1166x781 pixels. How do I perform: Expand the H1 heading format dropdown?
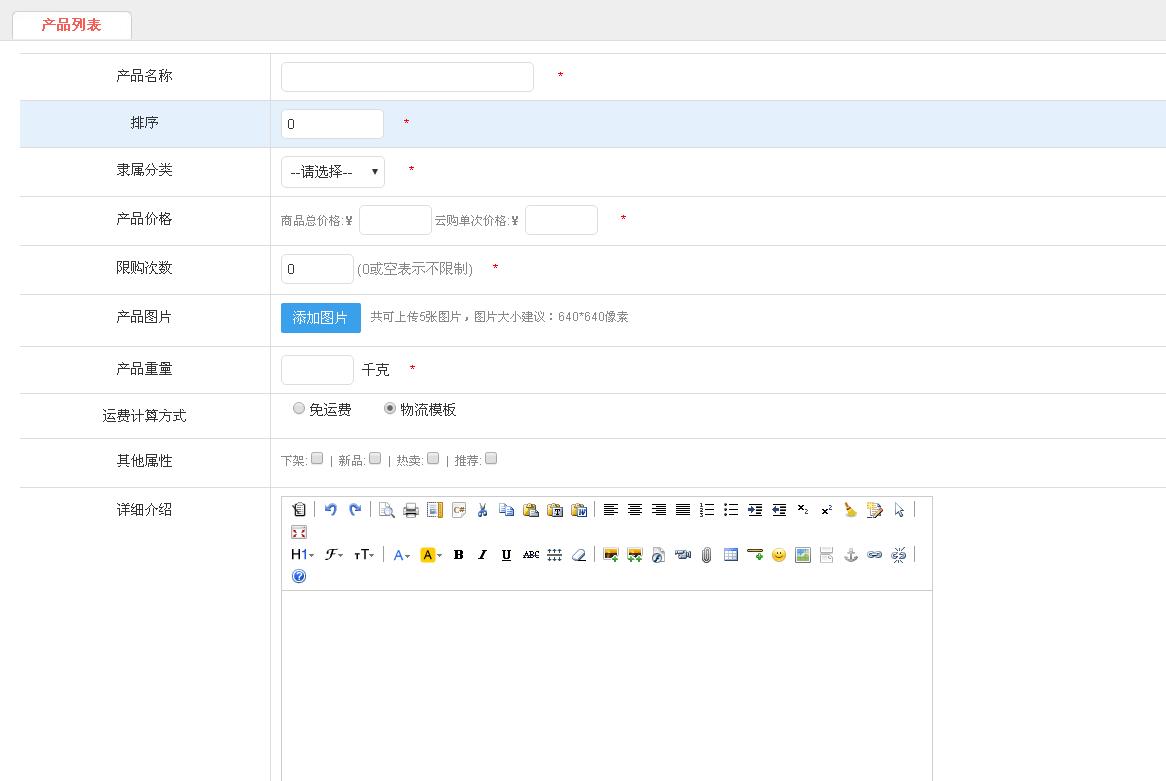coord(302,555)
